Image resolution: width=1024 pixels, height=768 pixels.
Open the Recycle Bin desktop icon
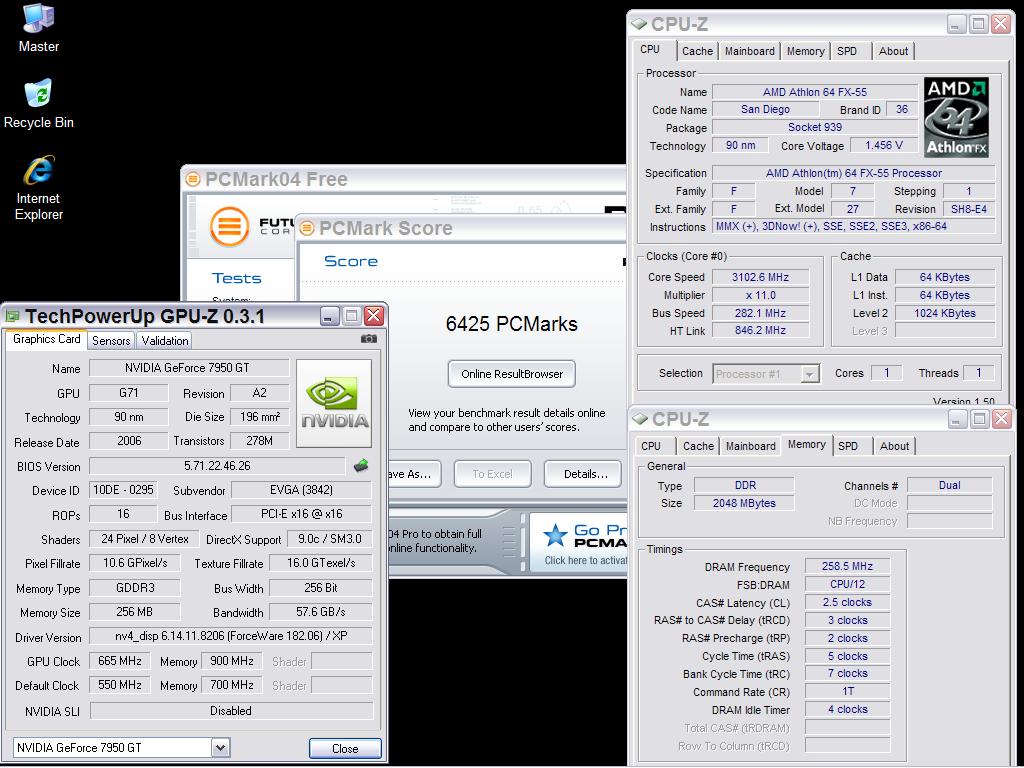point(39,104)
